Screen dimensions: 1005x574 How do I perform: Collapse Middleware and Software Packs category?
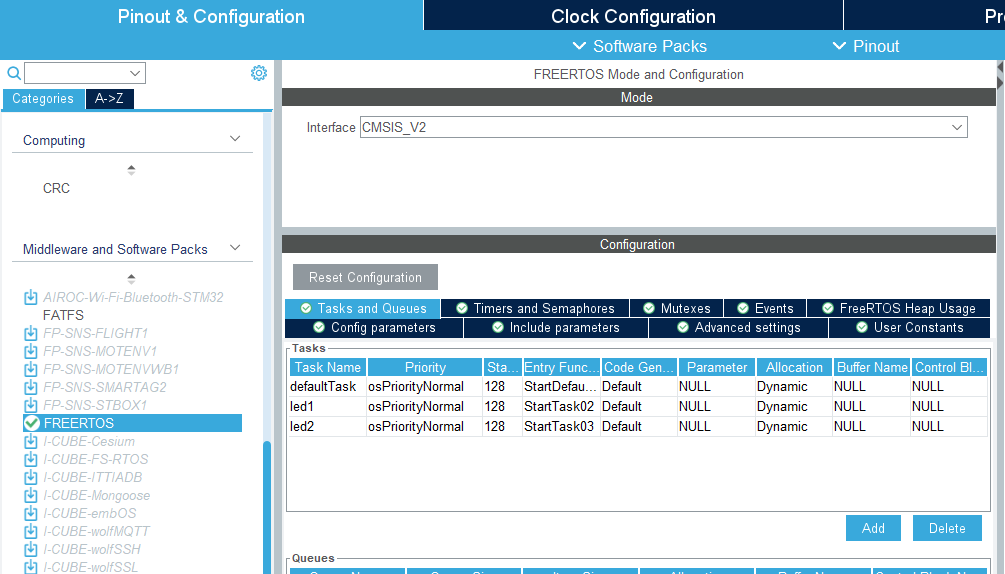coord(235,248)
